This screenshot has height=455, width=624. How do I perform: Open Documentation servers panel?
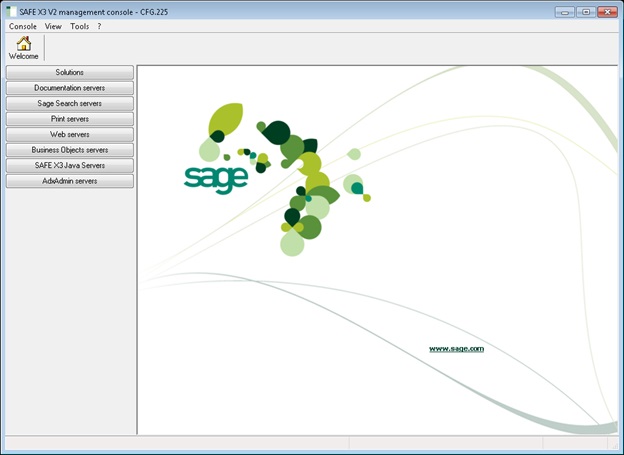pyautogui.click(x=70, y=88)
